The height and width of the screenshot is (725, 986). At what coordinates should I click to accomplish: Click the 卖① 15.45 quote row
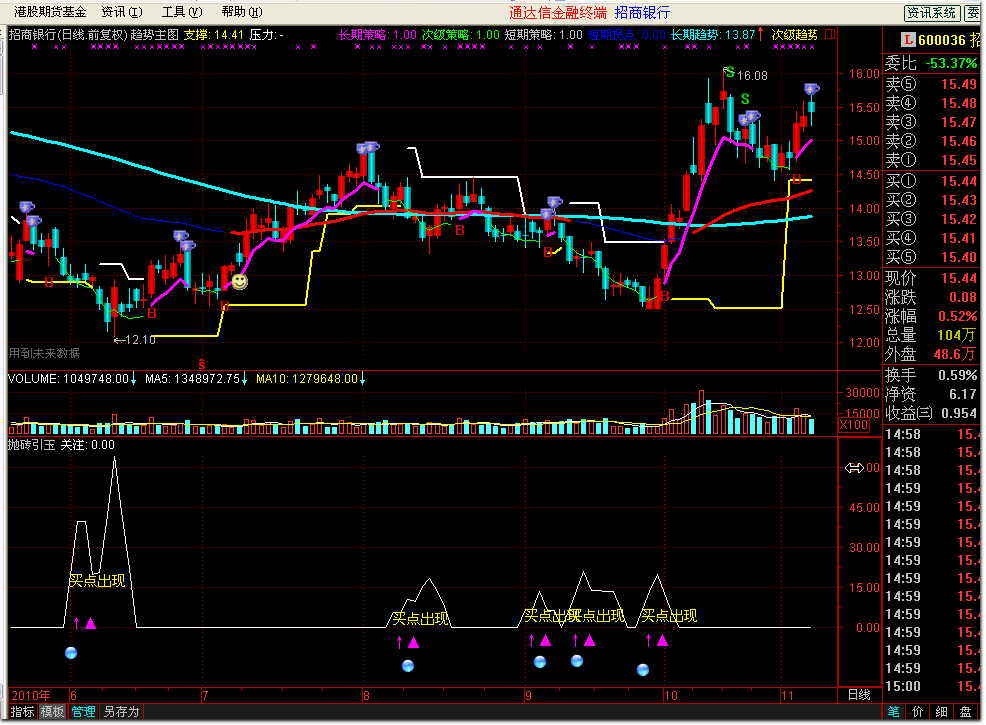(931, 160)
